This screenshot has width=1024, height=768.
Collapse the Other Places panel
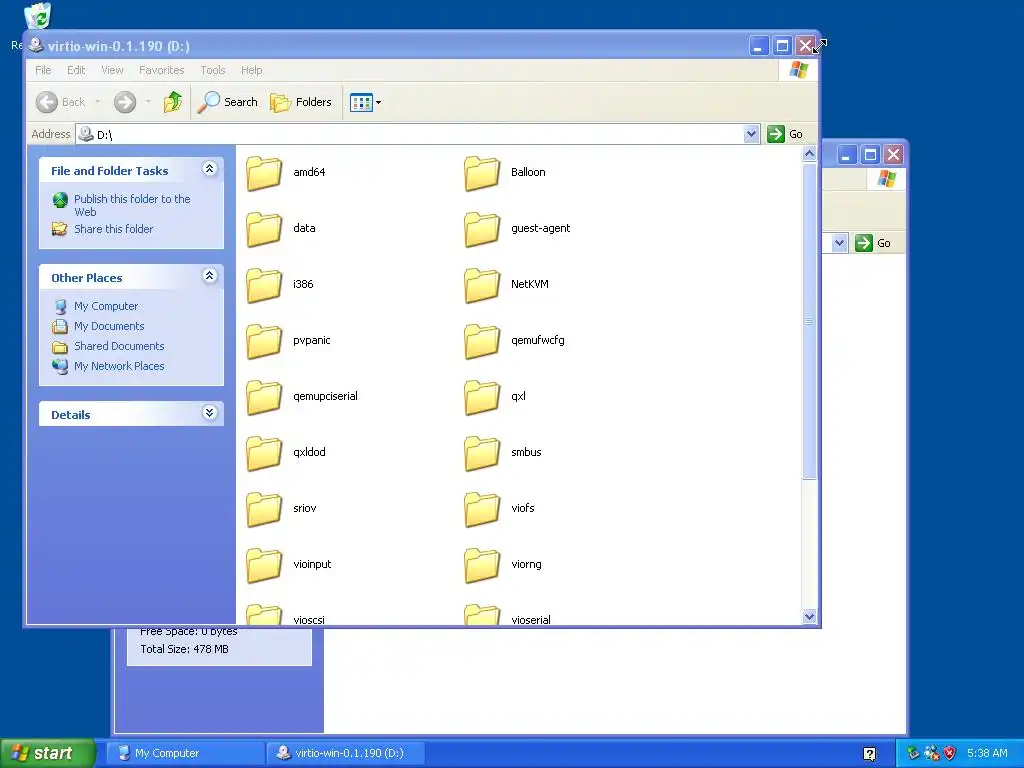point(209,276)
